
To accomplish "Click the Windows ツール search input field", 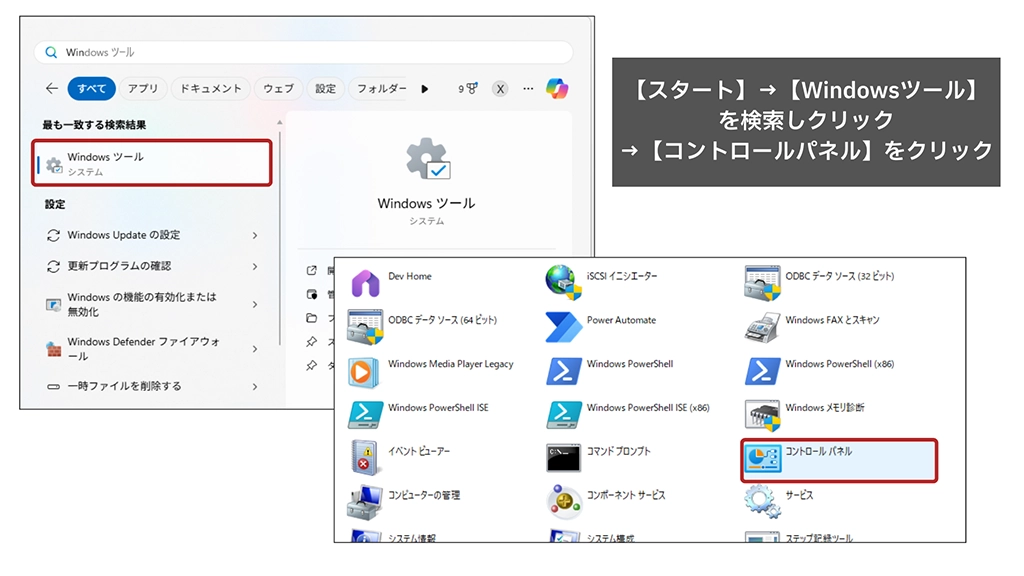I will click(x=310, y=52).
